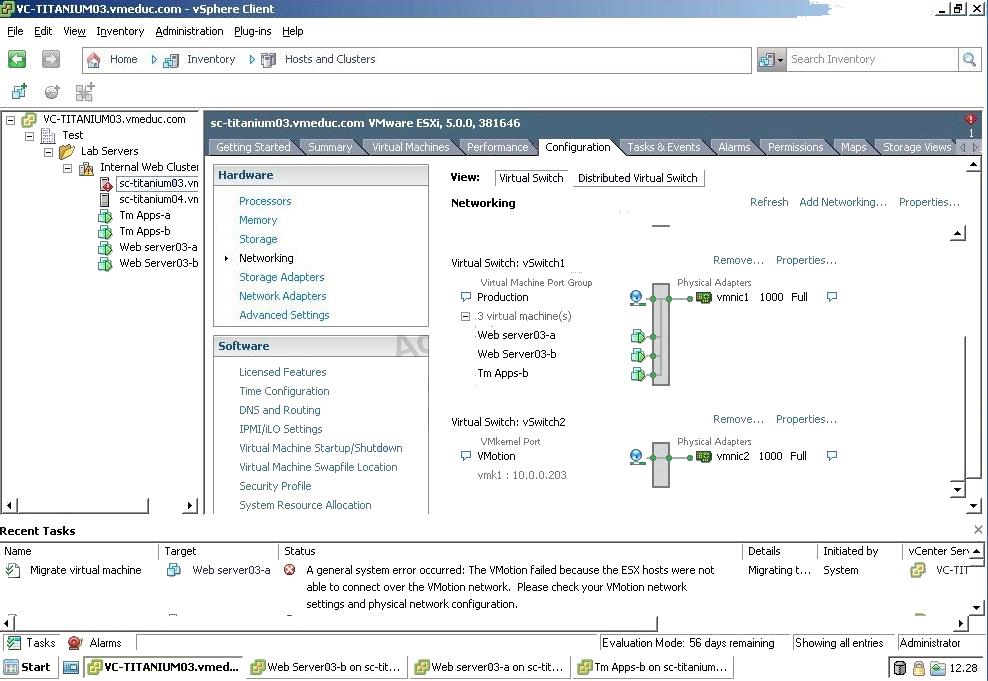Click the second toolbar icon with plus sign
Viewport: 988px width, 681px height.
click(x=52, y=92)
